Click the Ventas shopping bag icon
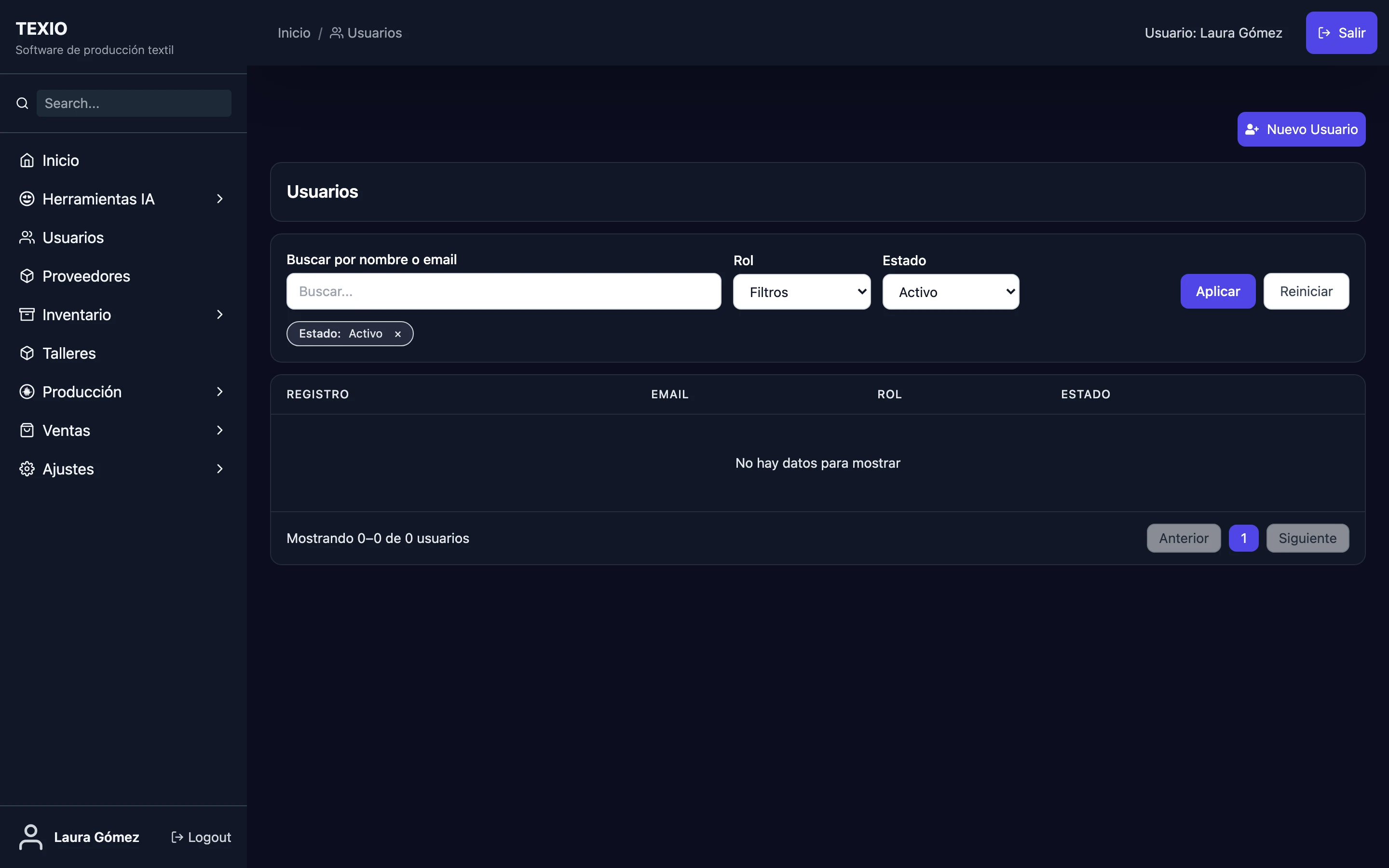The image size is (1389, 868). click(x=27, y=430)
